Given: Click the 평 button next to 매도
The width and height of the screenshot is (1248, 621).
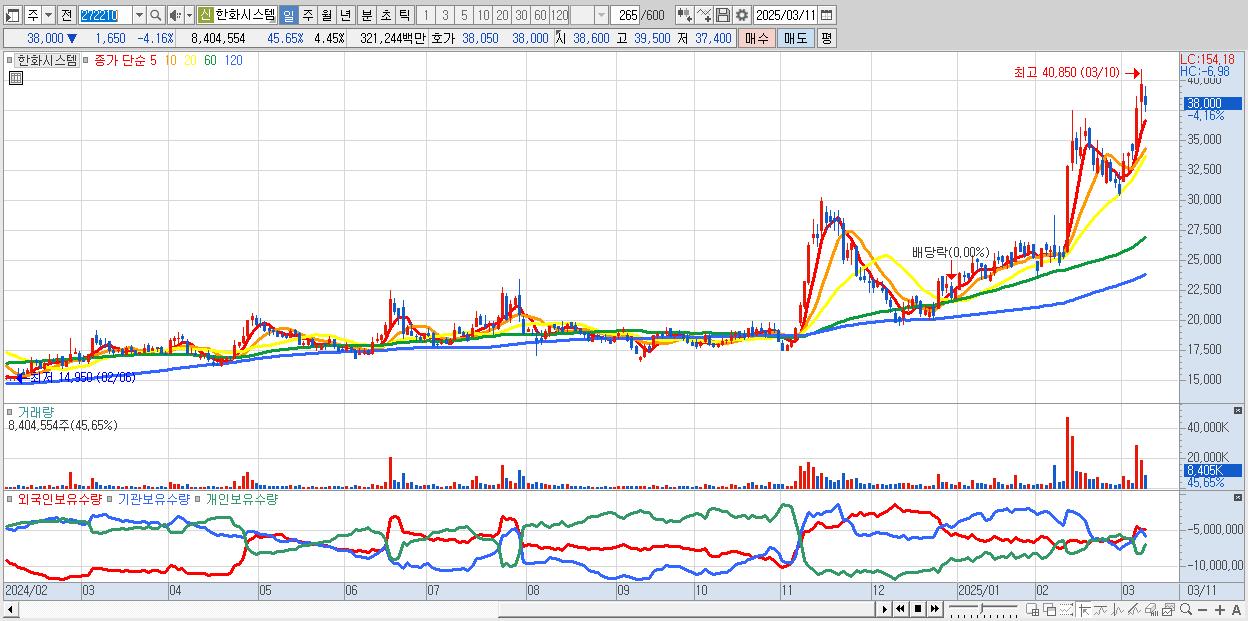Looking at the screenshot, I should [826, 38].
